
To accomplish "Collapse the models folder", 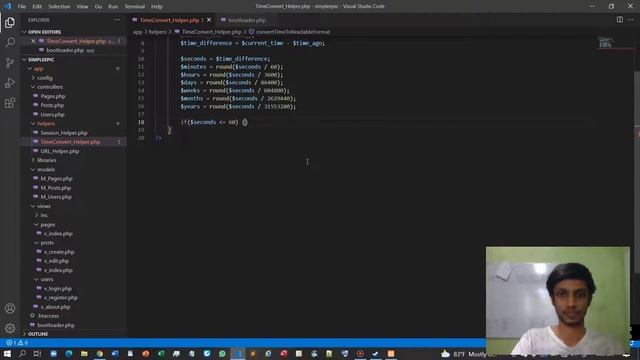I will [x=33, y=169].
